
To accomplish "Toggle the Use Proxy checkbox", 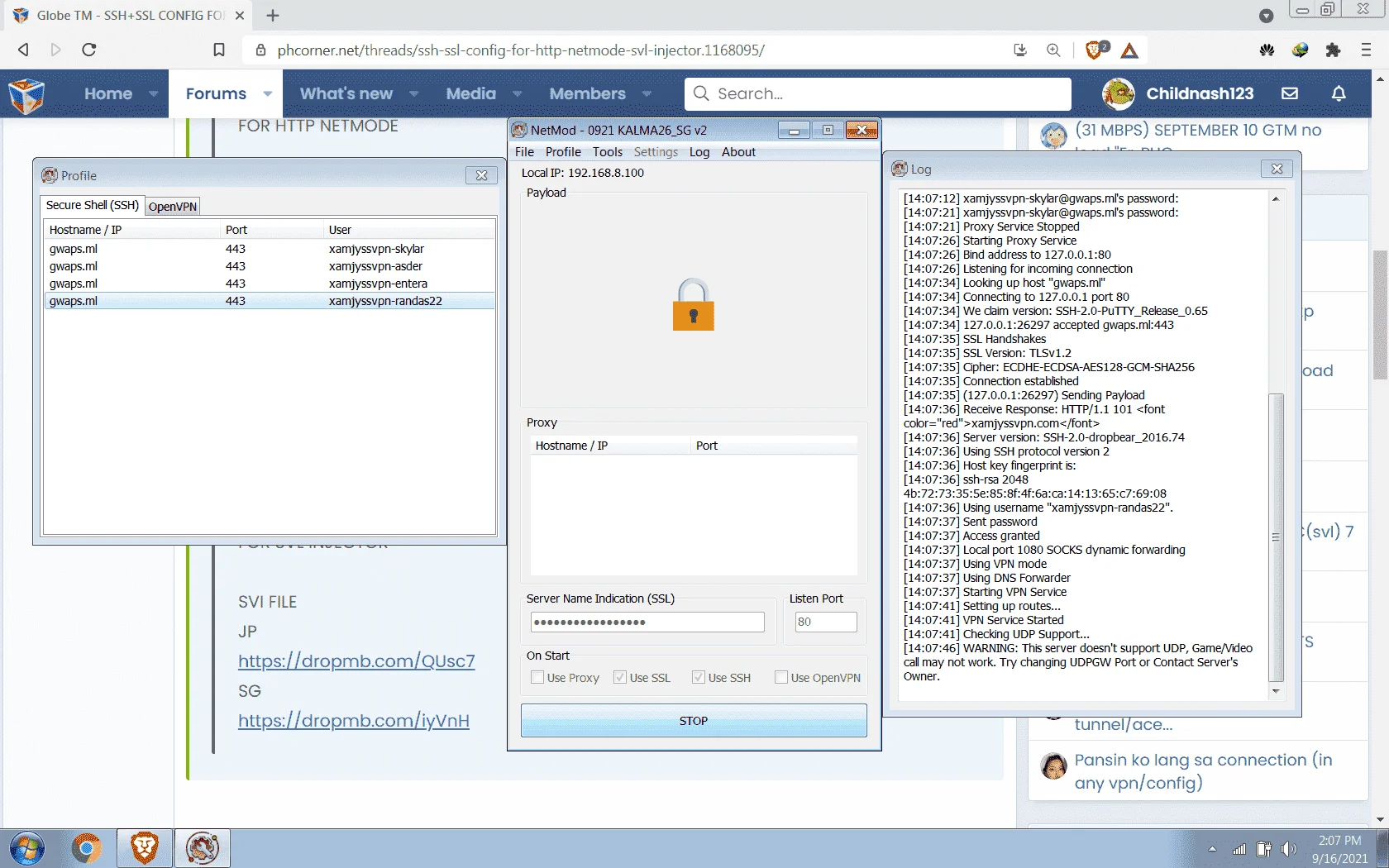I will pos(537,678).
